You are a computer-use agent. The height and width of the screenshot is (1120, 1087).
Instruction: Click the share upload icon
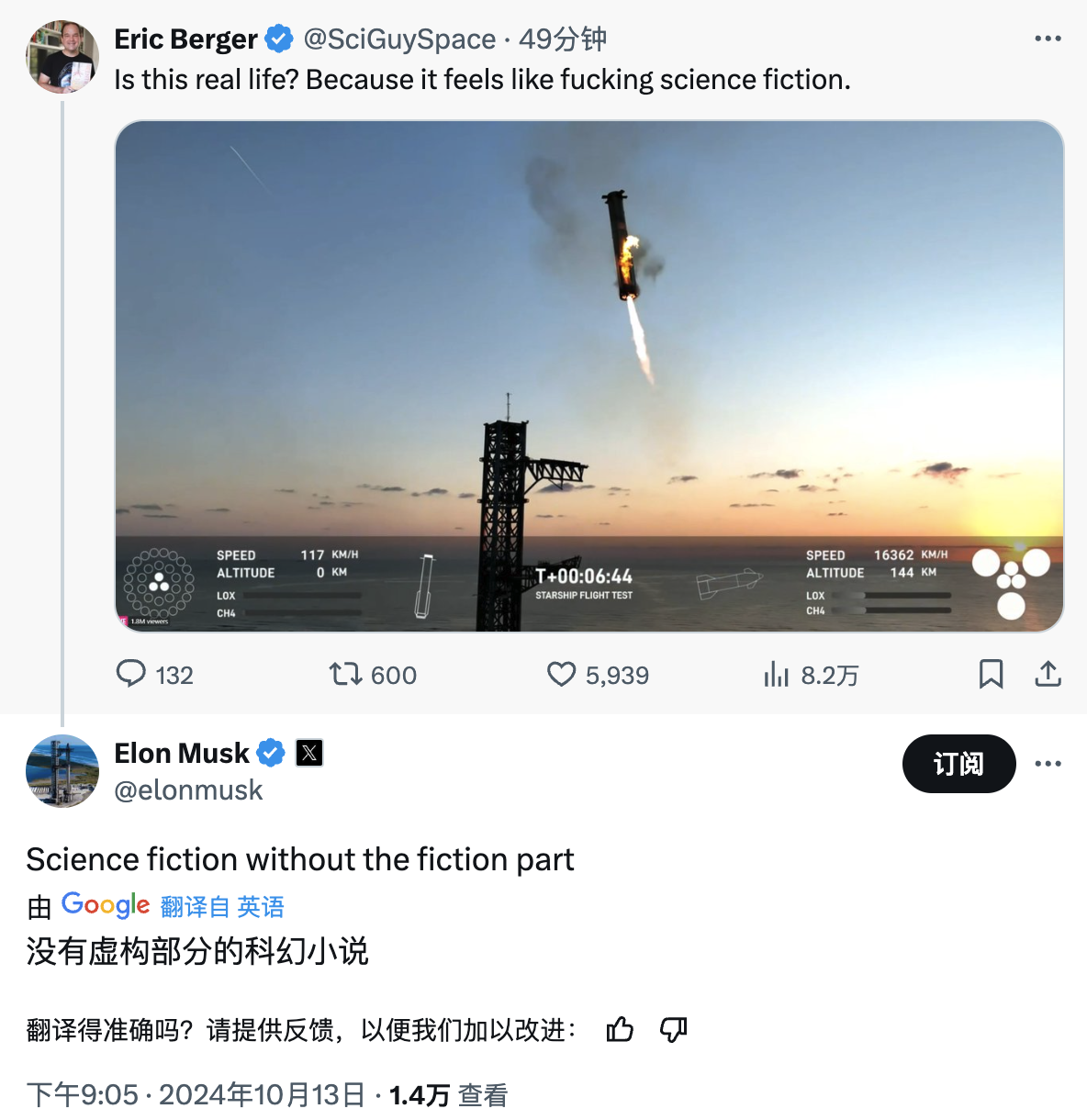(x=1048, y=675)
